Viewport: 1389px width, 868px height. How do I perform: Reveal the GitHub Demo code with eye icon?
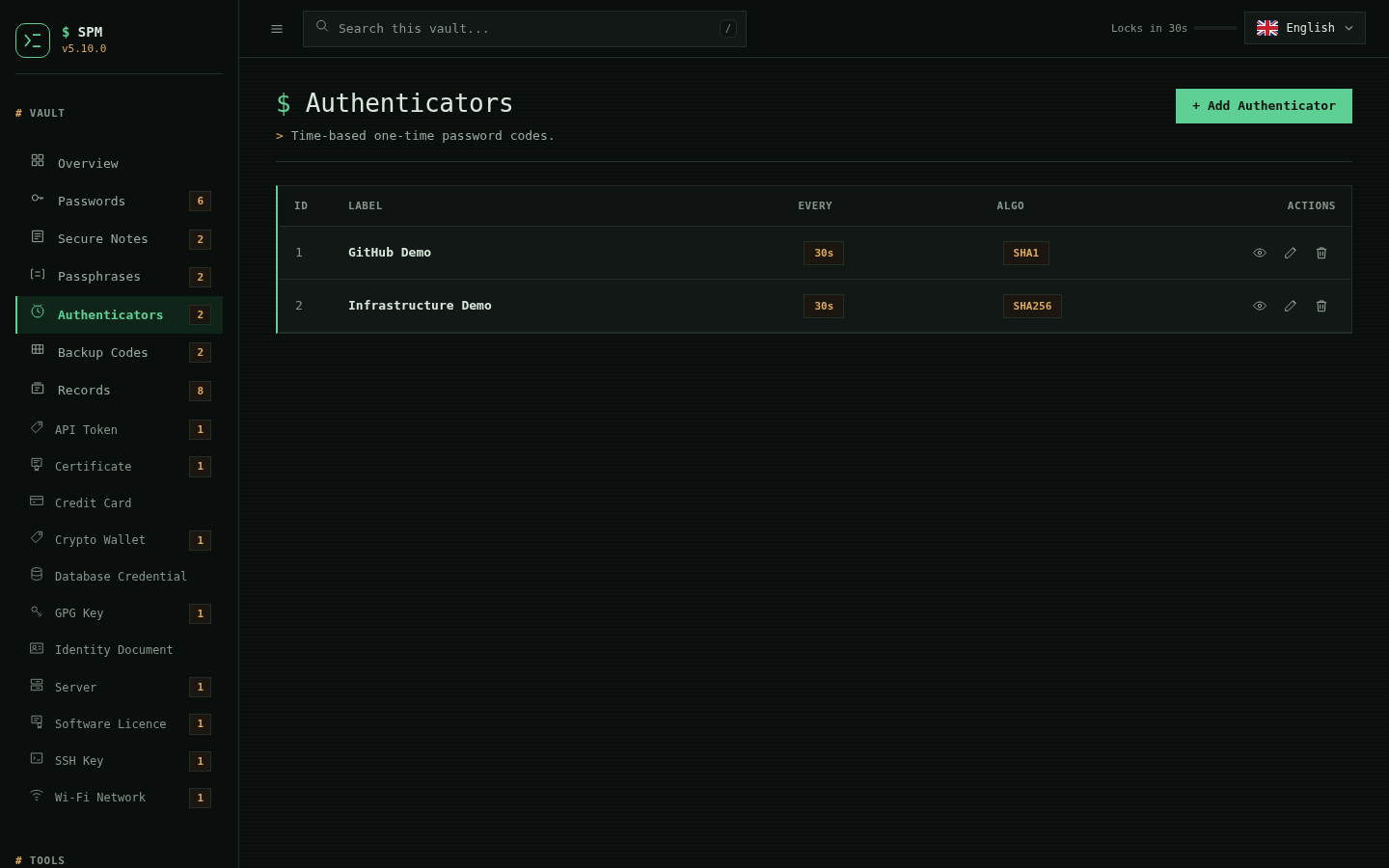[x=1260, y=253]
